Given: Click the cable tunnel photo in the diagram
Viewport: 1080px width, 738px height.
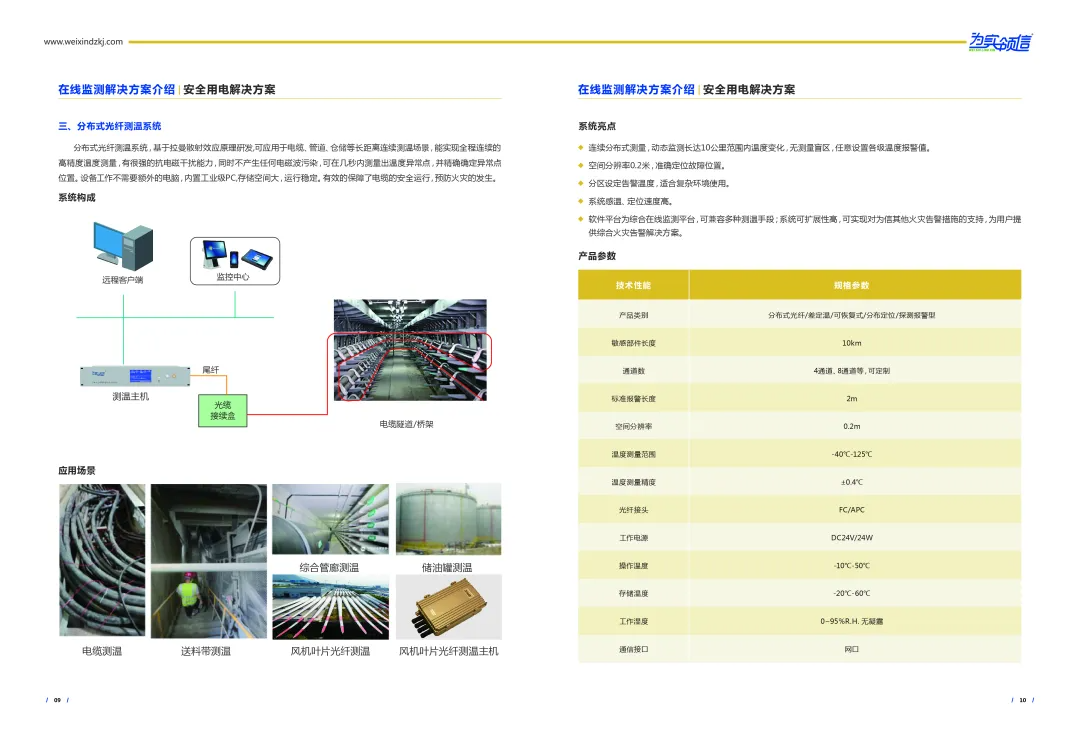Looking at the screenshot, I should (x=409, y=355).
